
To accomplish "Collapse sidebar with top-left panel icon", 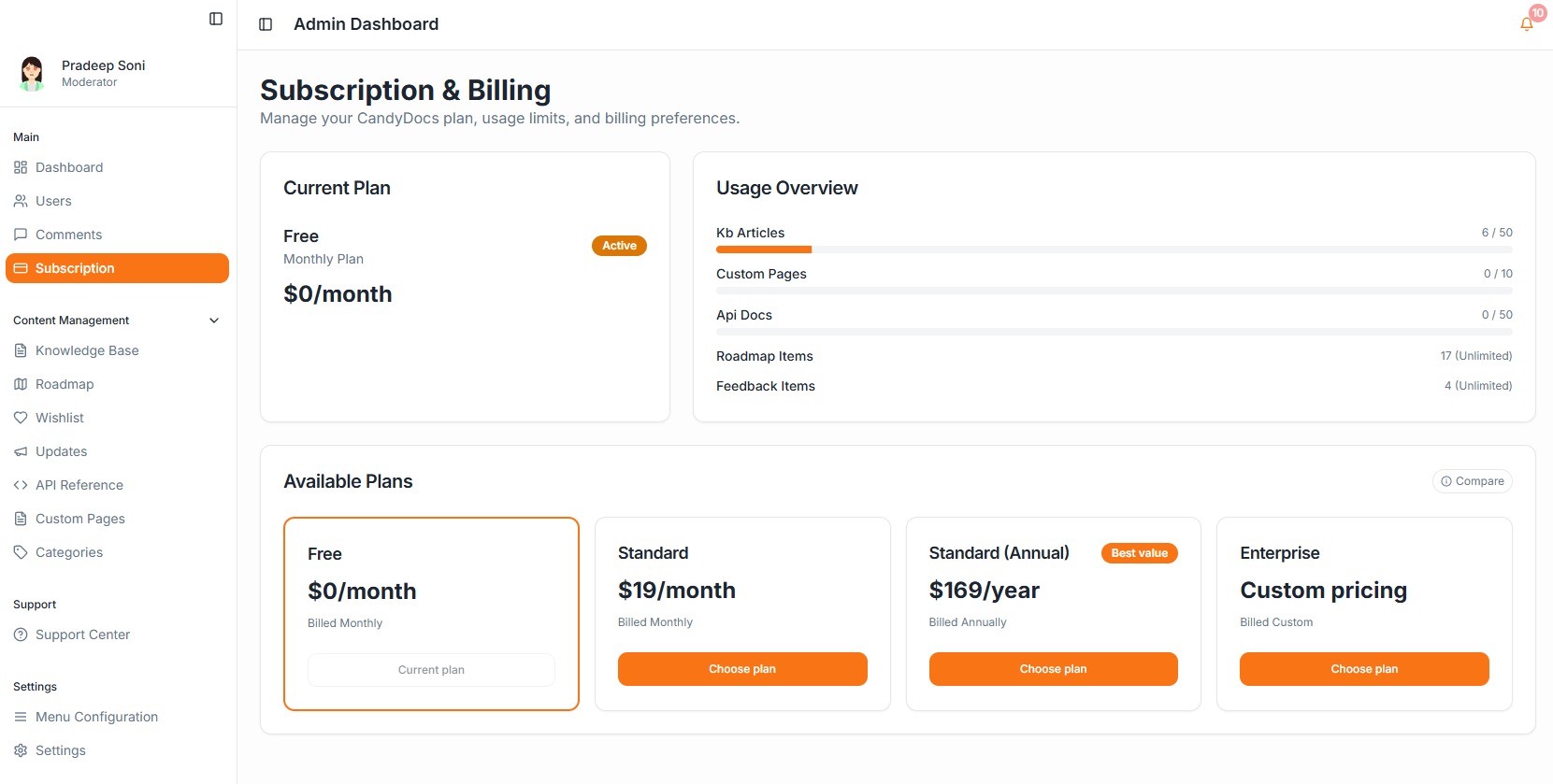I will (x=216, y=19).
